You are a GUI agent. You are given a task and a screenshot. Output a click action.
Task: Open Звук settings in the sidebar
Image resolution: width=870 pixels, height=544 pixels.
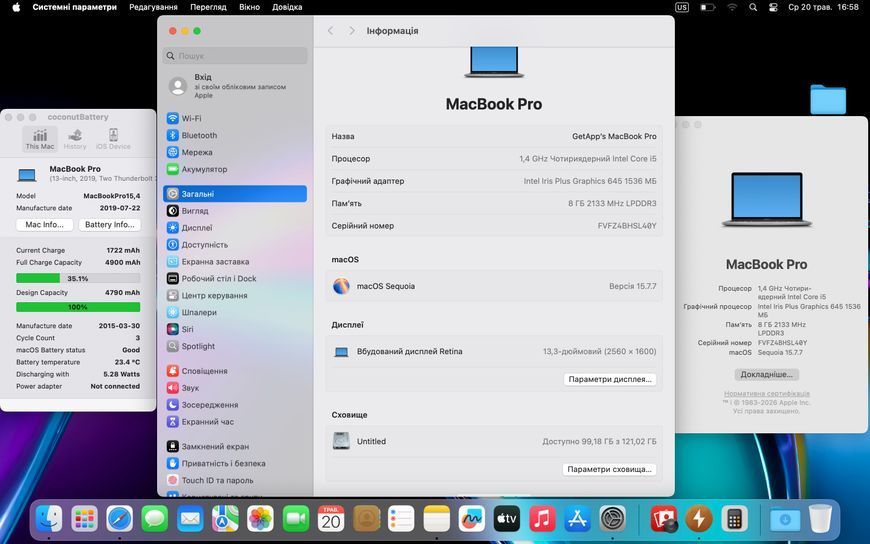click(x=235, y=388)
